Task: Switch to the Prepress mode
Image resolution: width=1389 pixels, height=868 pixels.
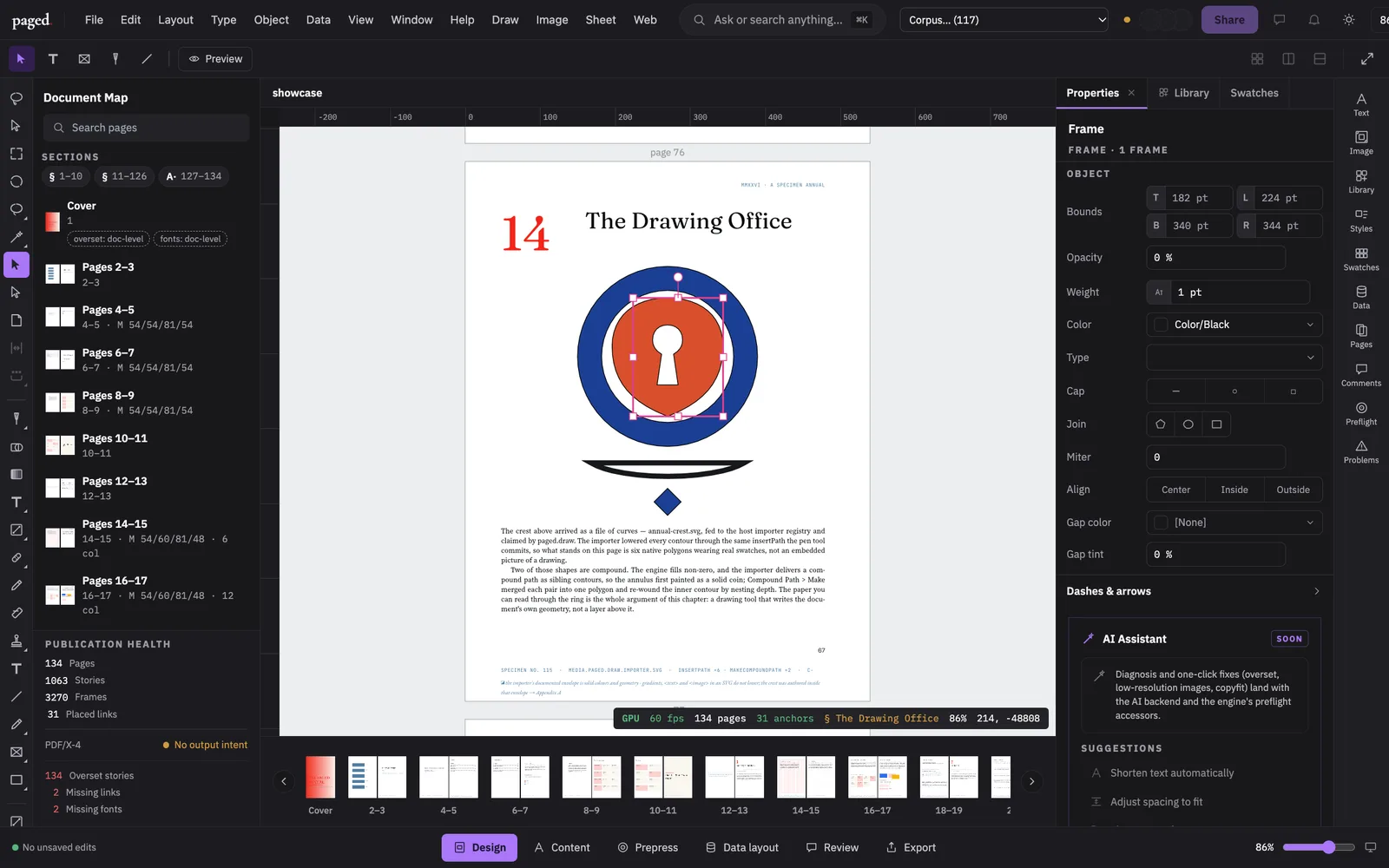Action: coord(648,847)
